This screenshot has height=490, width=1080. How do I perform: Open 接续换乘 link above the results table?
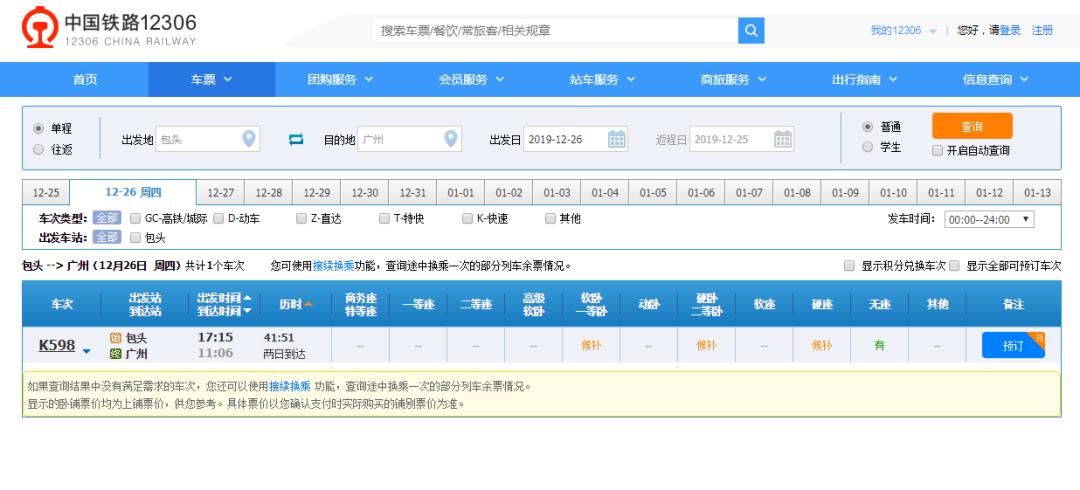pyautogui.click(x=333, y=266)
